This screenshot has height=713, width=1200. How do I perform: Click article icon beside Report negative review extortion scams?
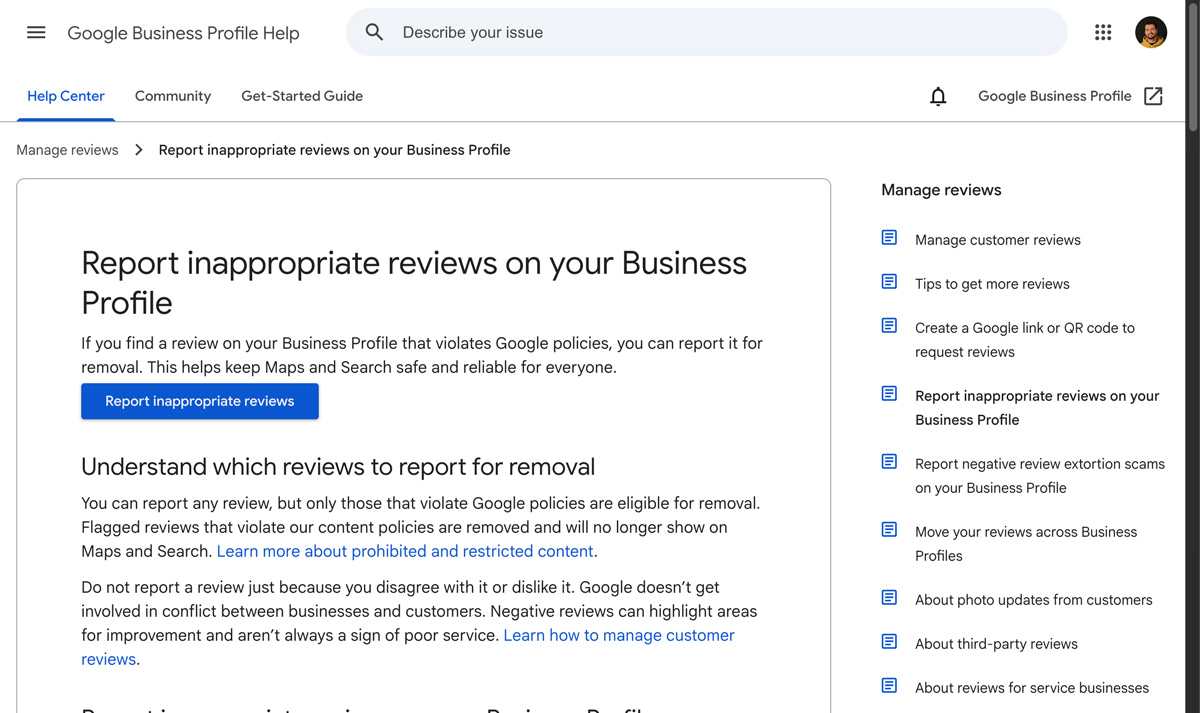pyautogui.click(x=889, y=462)
